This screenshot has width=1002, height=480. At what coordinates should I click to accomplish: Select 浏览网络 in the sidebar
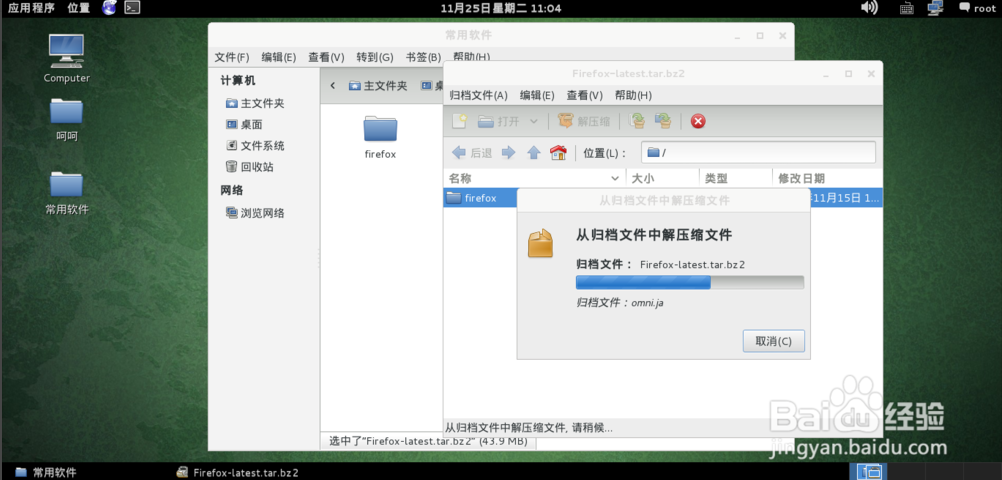[x=255, y=213]
